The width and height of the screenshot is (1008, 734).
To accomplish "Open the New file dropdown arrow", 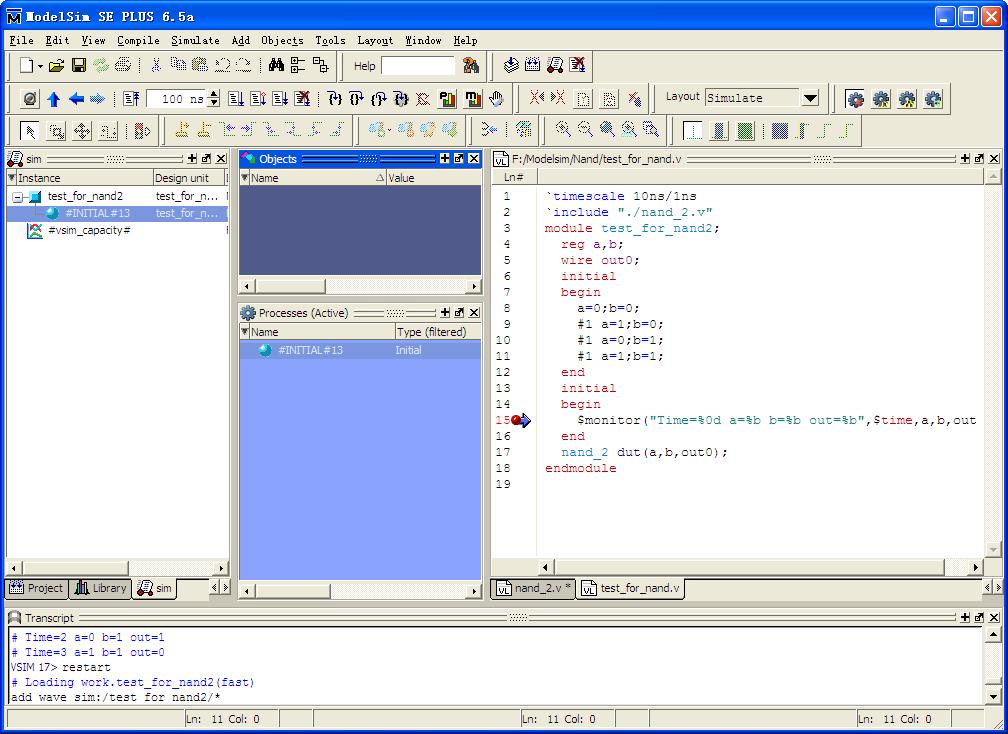I will 40,66.
